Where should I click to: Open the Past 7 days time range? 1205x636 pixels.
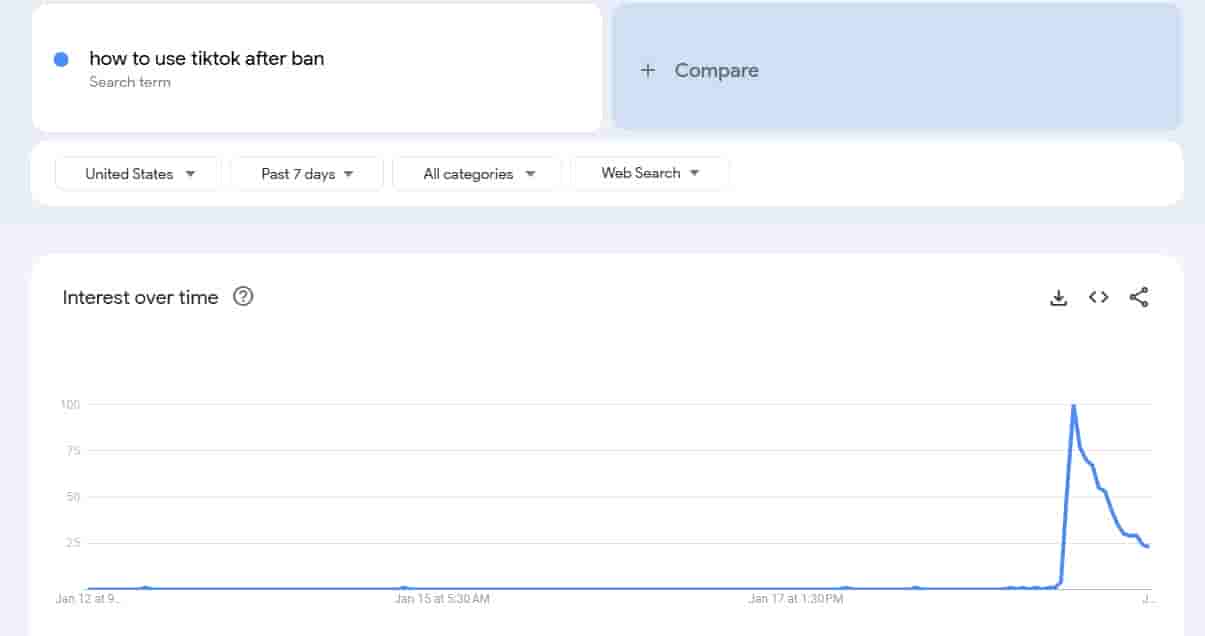pos(307,174)
